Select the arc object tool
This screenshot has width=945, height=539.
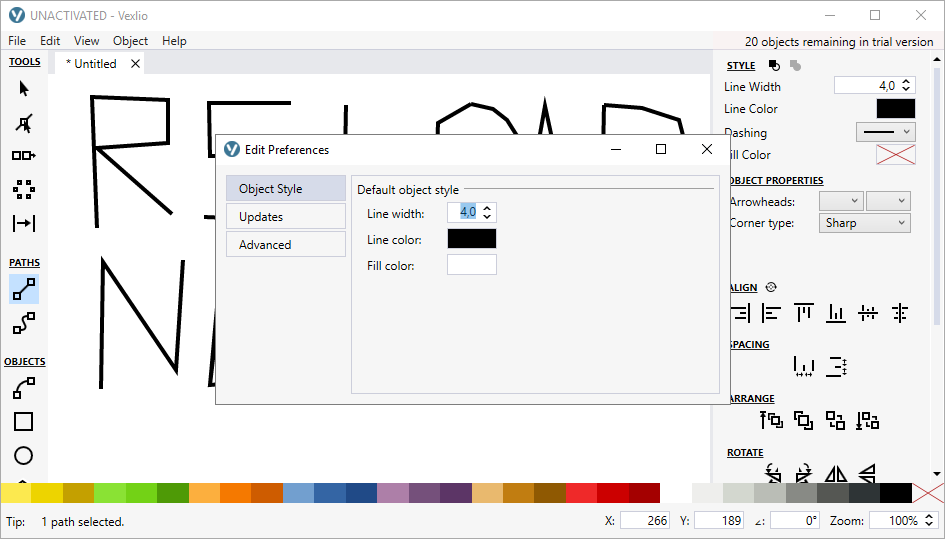point(24,388)
